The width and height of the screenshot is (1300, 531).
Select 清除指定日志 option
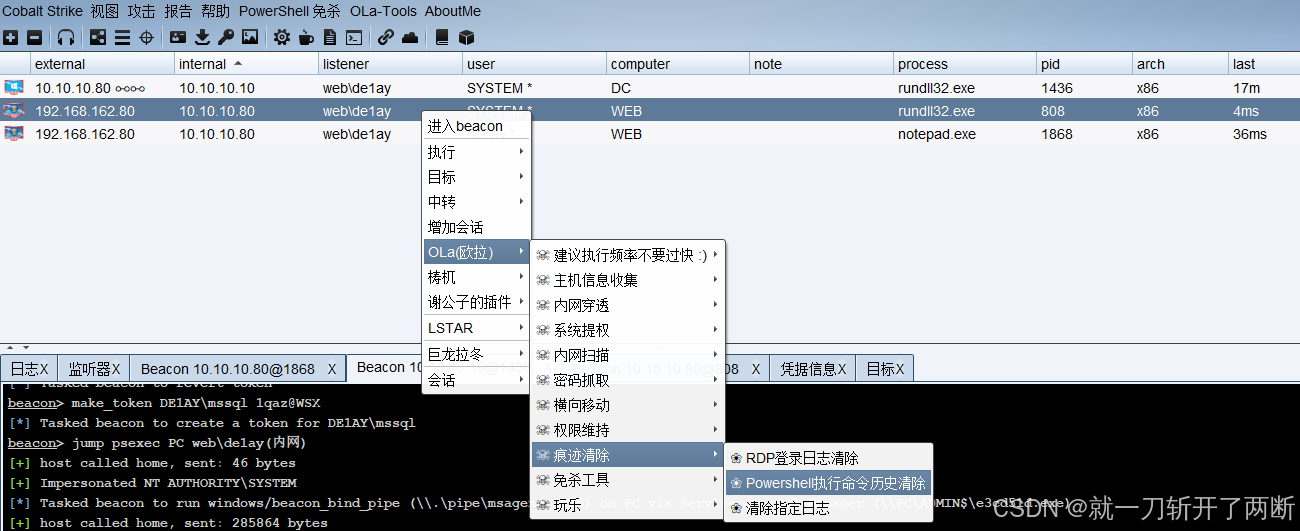tap(828, 508)
